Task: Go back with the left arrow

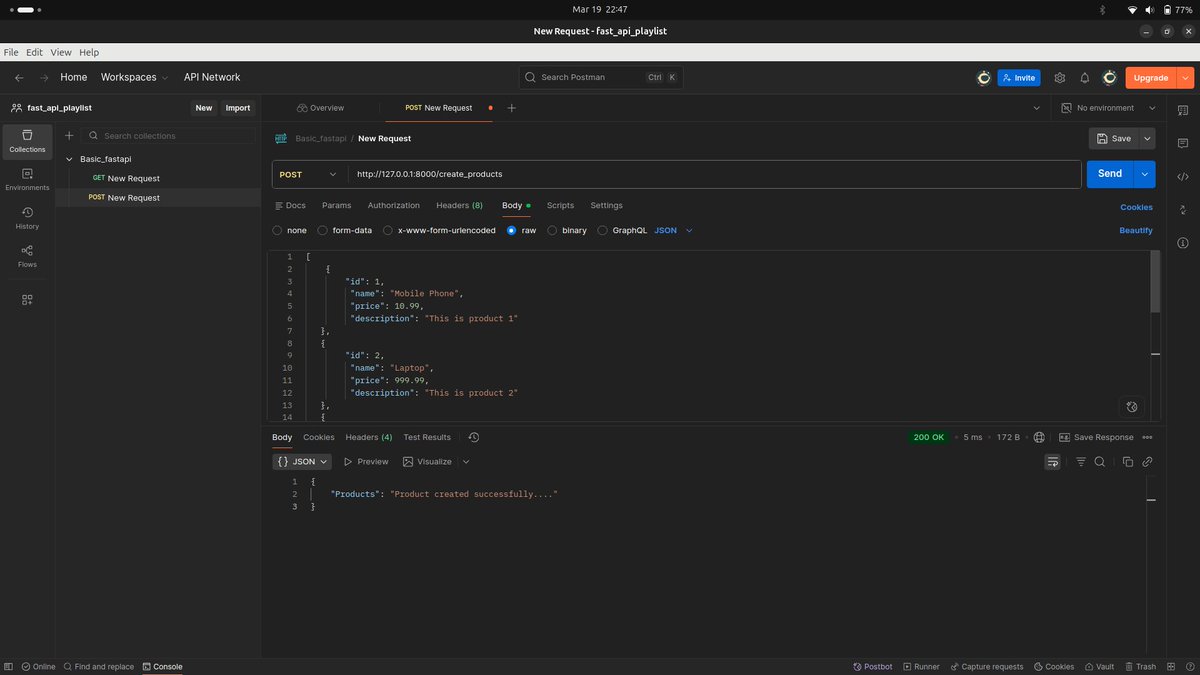Action: (x=19, y=77)
